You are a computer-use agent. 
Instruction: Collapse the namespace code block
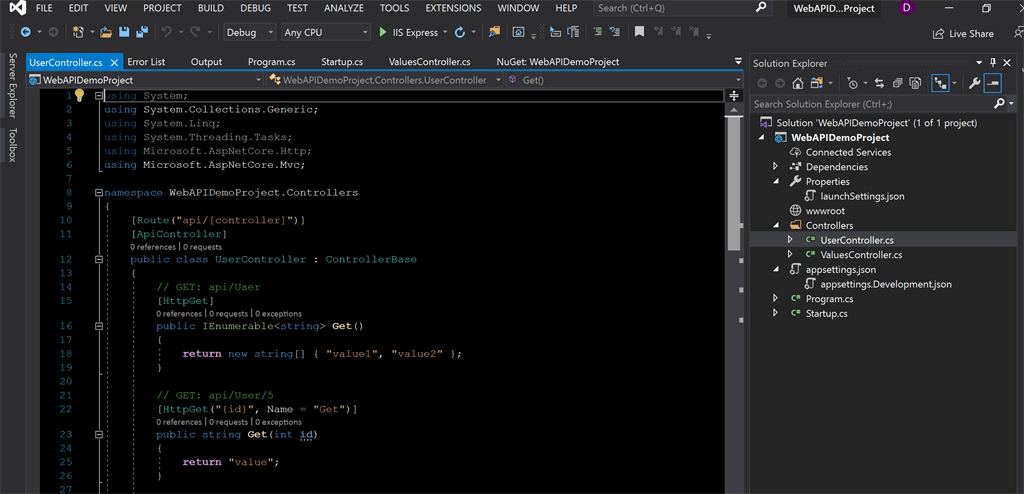[99, 193]
